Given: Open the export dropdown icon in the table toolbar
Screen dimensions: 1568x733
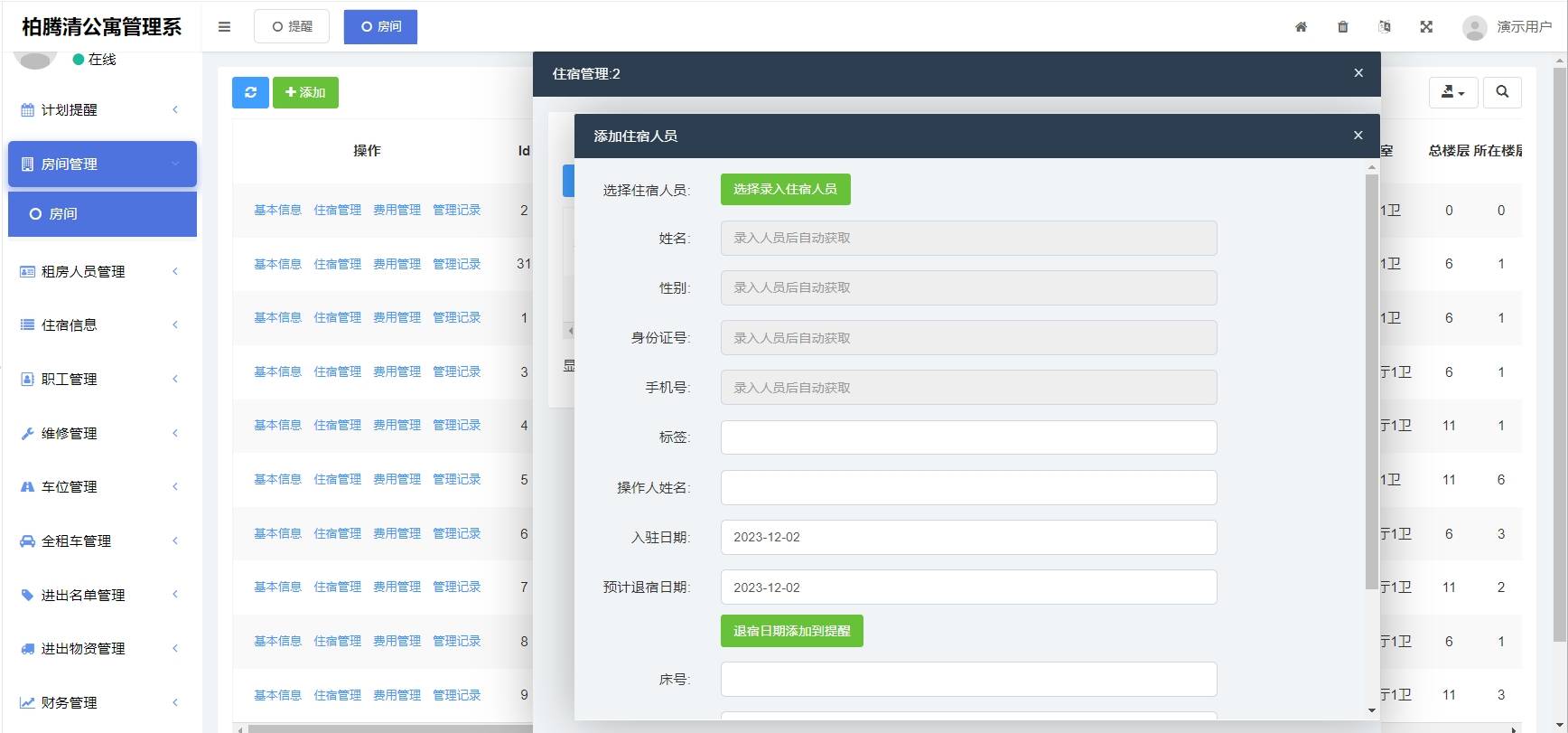Looking at the screenshot, I should [x=1453, y=92].
